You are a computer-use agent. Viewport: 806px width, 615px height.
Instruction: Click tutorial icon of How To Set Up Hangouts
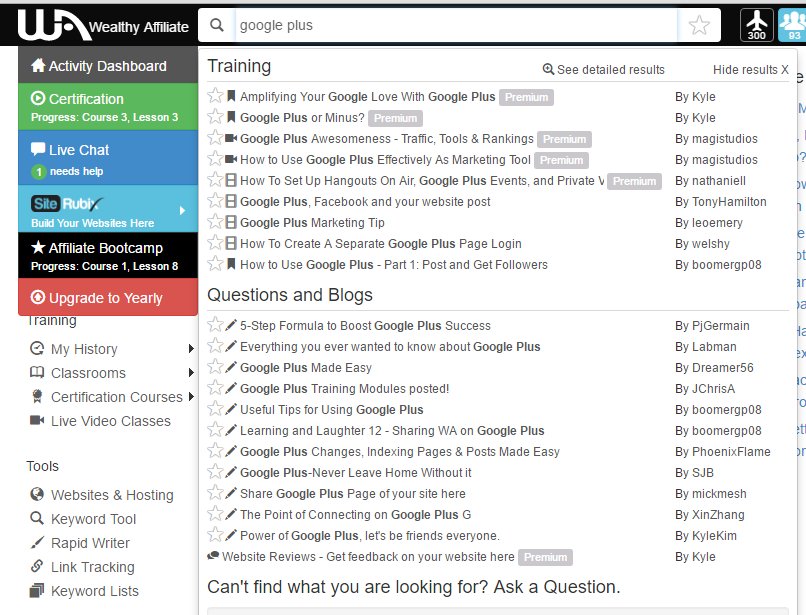231,180
